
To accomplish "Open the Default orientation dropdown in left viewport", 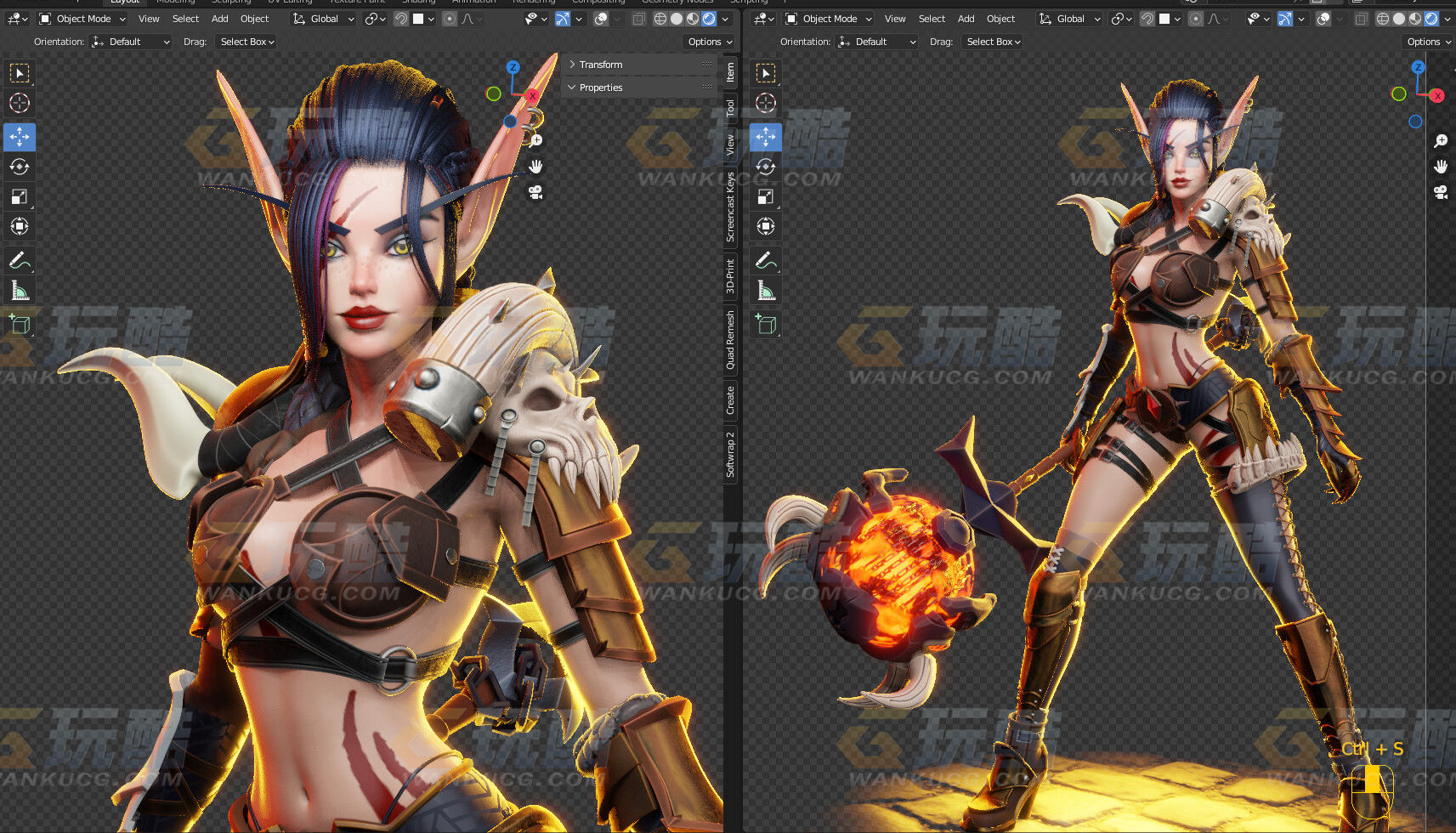I will (x=131, y=42).
